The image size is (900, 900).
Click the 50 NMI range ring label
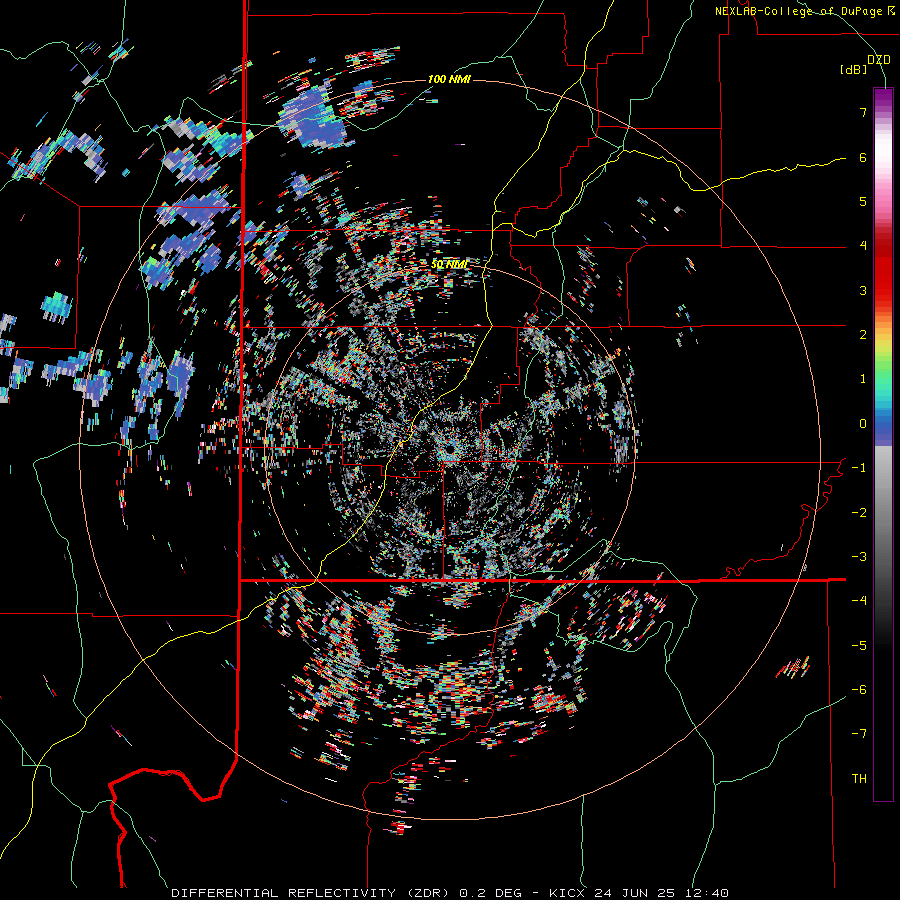449,264
